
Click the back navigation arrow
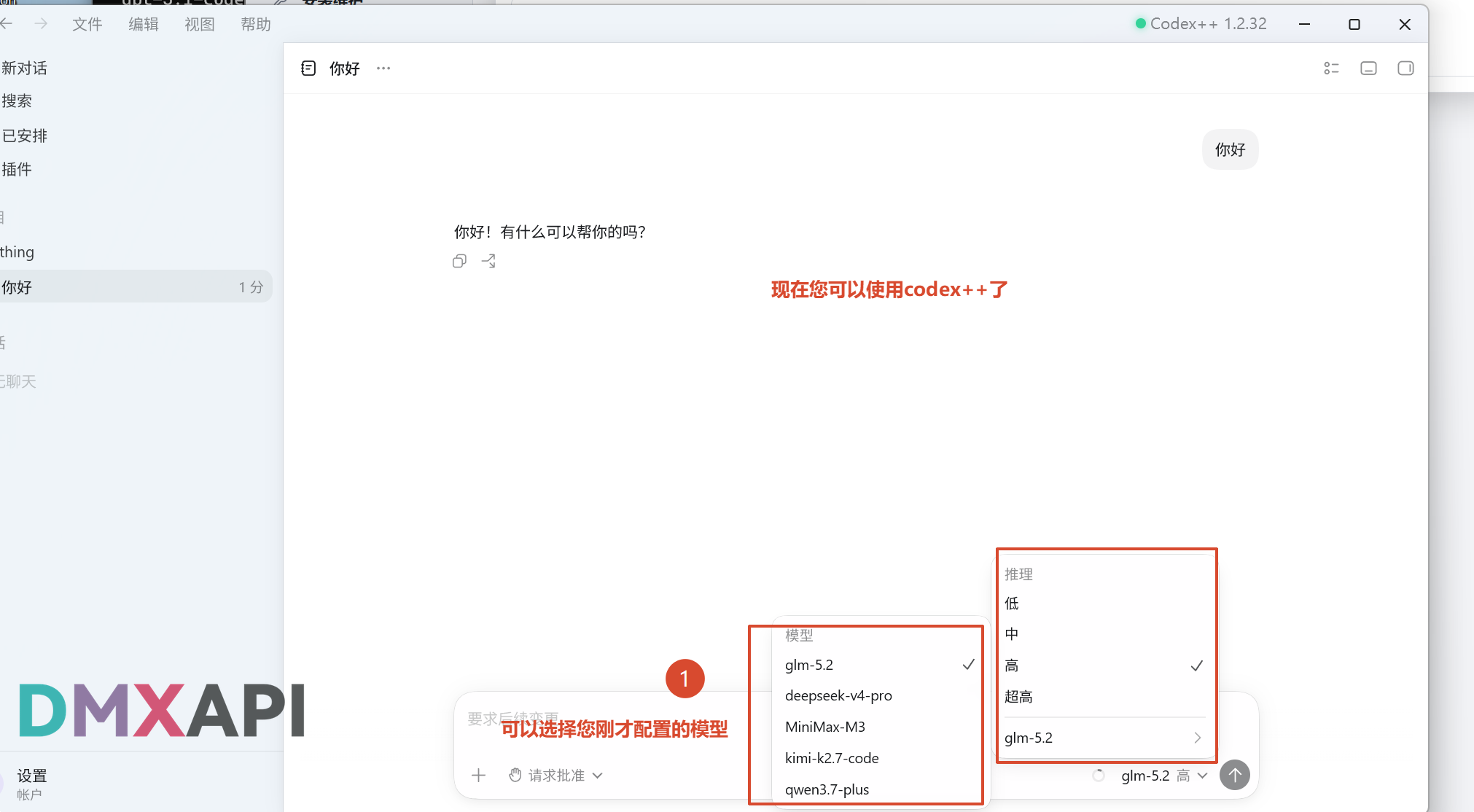point(7,24)
